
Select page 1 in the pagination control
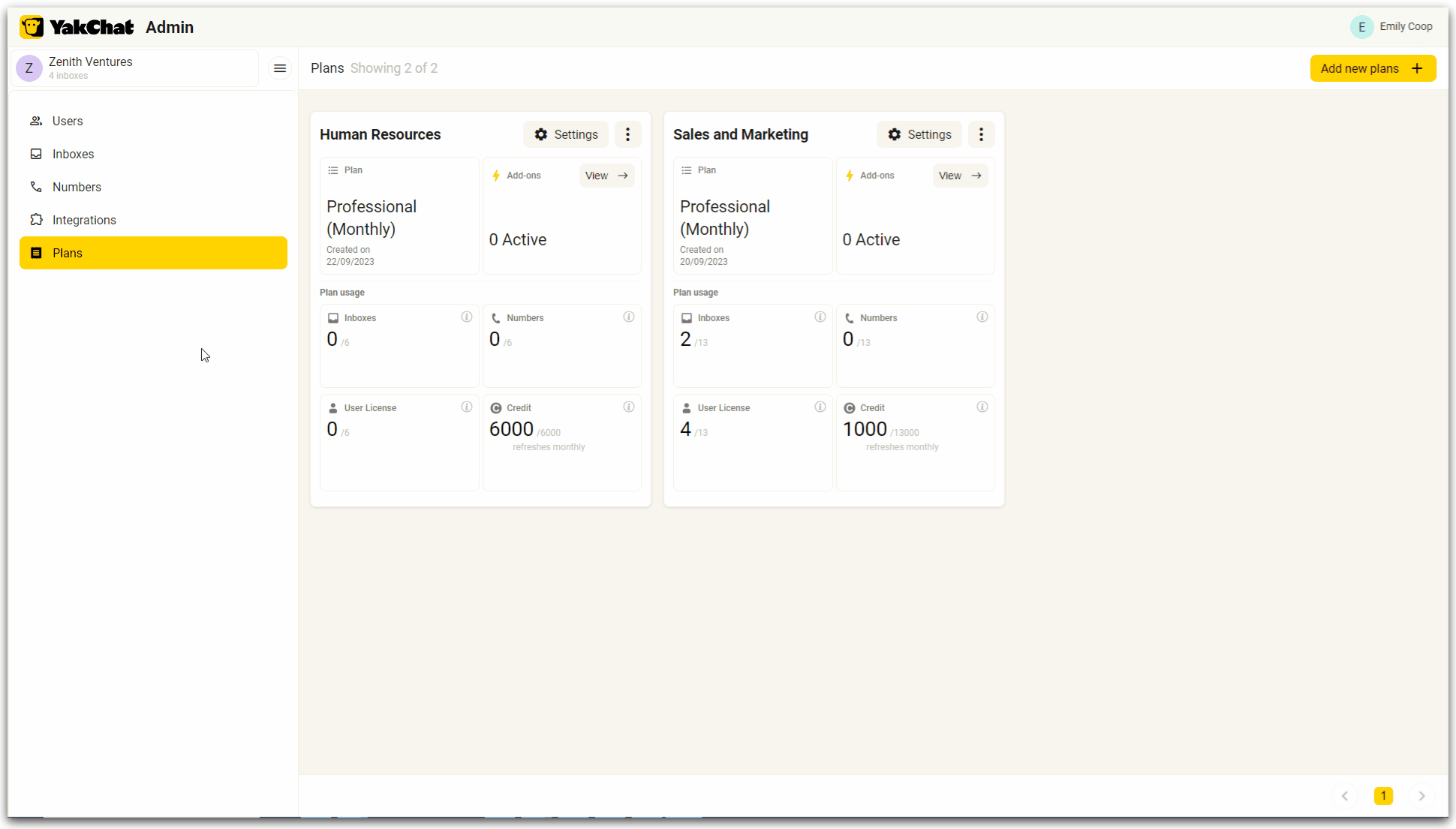1384,796
